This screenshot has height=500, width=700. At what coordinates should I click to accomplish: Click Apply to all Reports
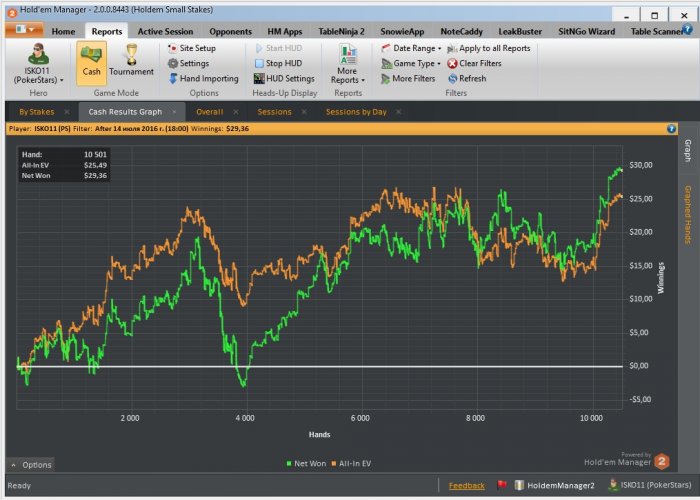click(x=494, y=48)
